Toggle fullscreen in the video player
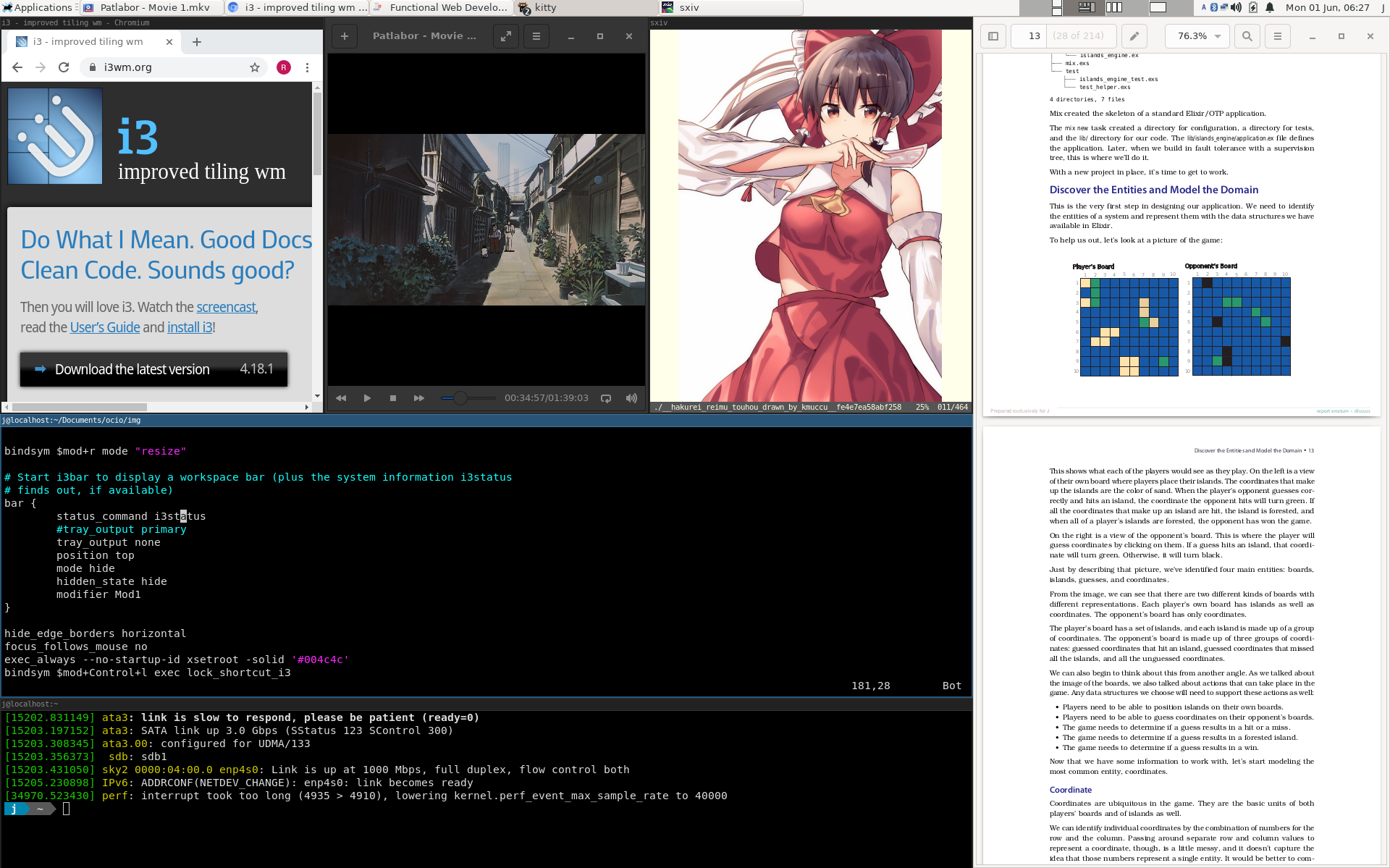 coord(506,36)
